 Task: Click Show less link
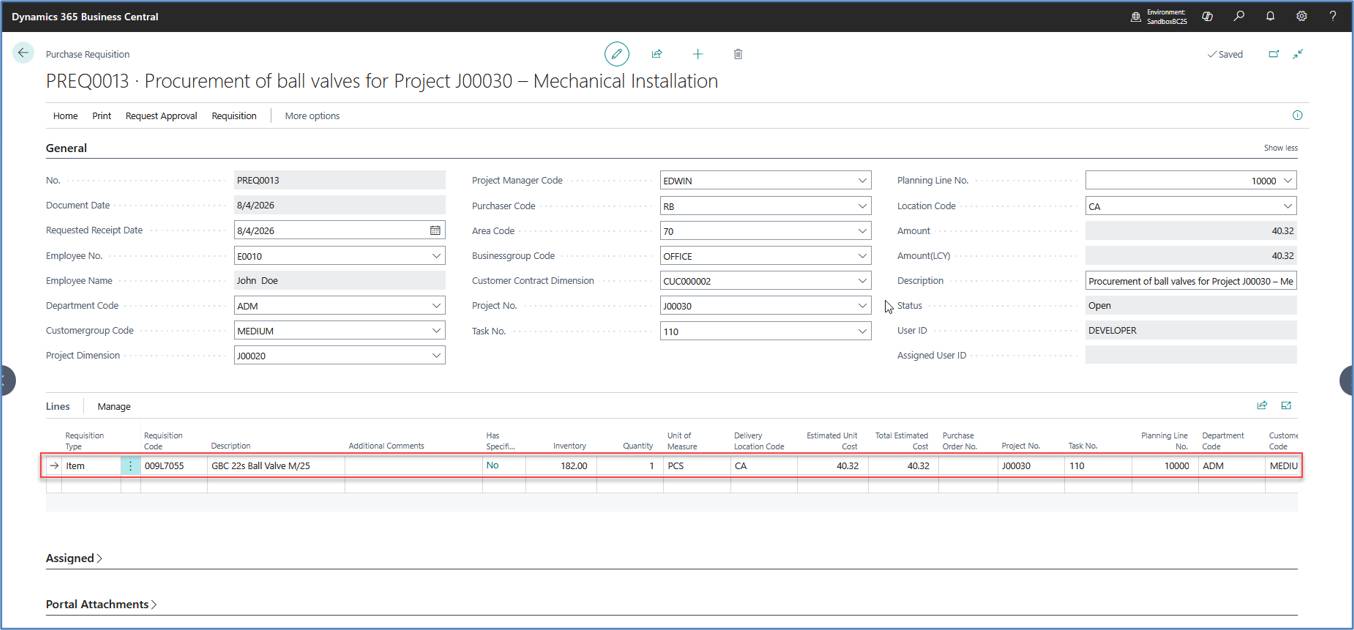point(1281,148)
